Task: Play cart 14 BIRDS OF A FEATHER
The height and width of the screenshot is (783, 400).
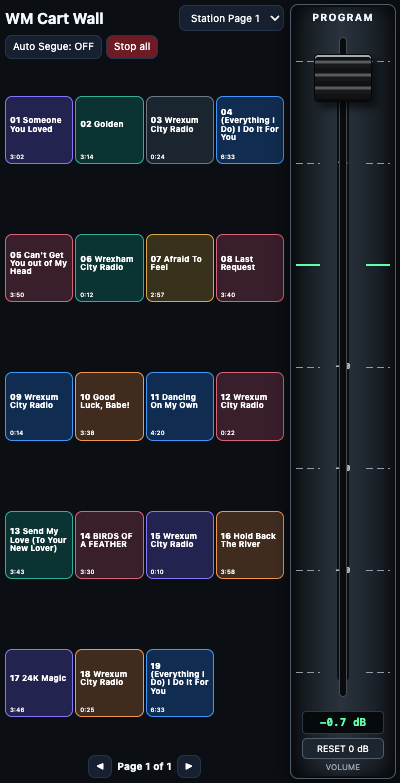Action: [x=109, y=545]
